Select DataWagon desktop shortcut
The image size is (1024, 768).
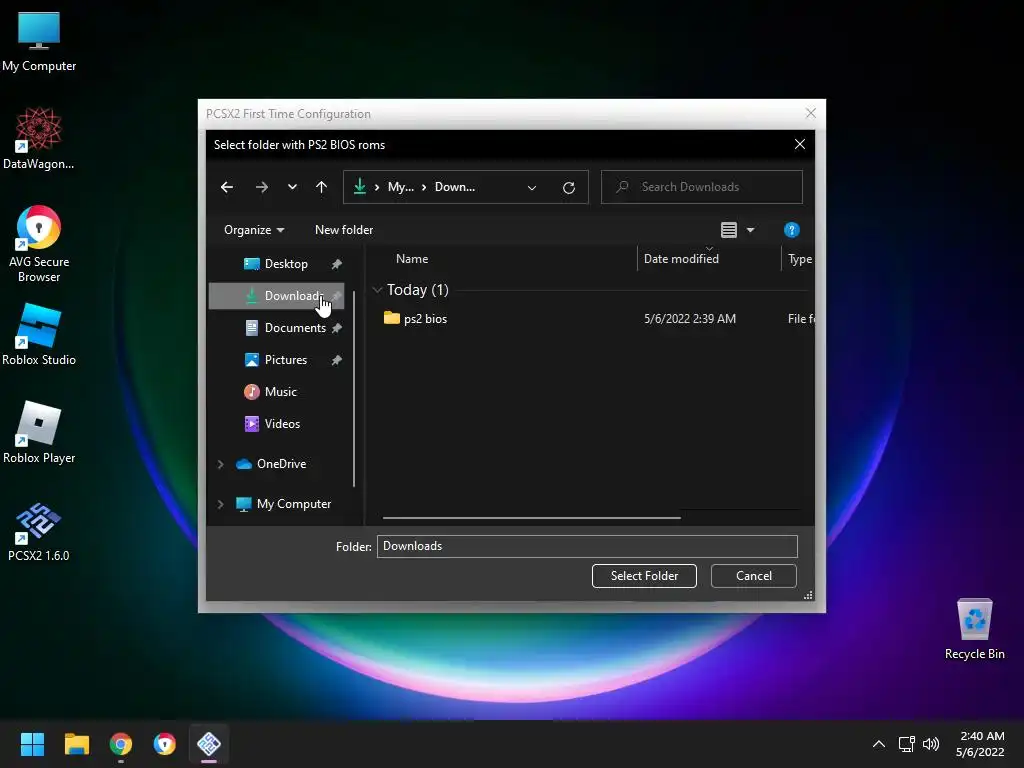(39, 138)
